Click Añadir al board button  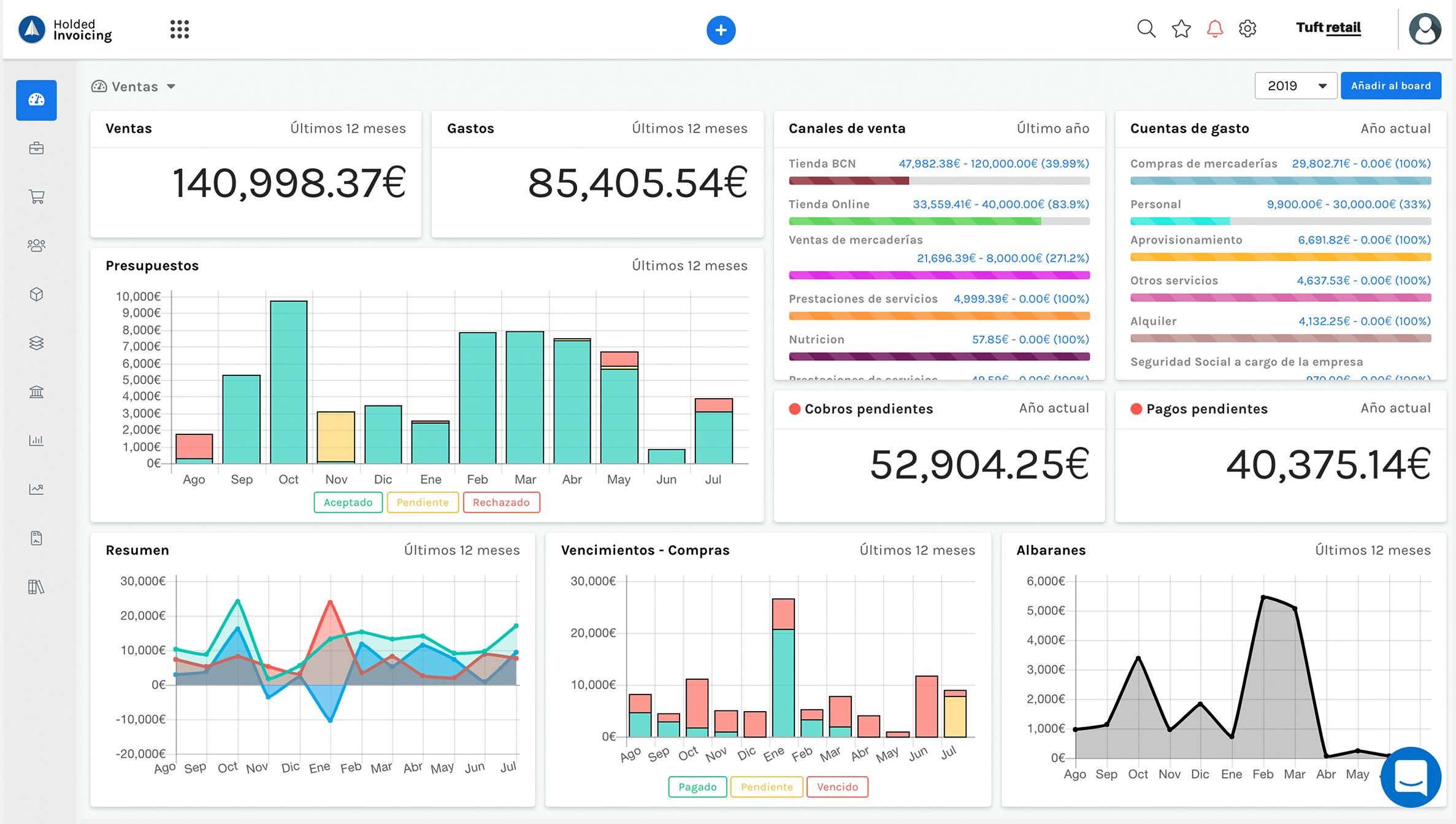coord(1390,86)
